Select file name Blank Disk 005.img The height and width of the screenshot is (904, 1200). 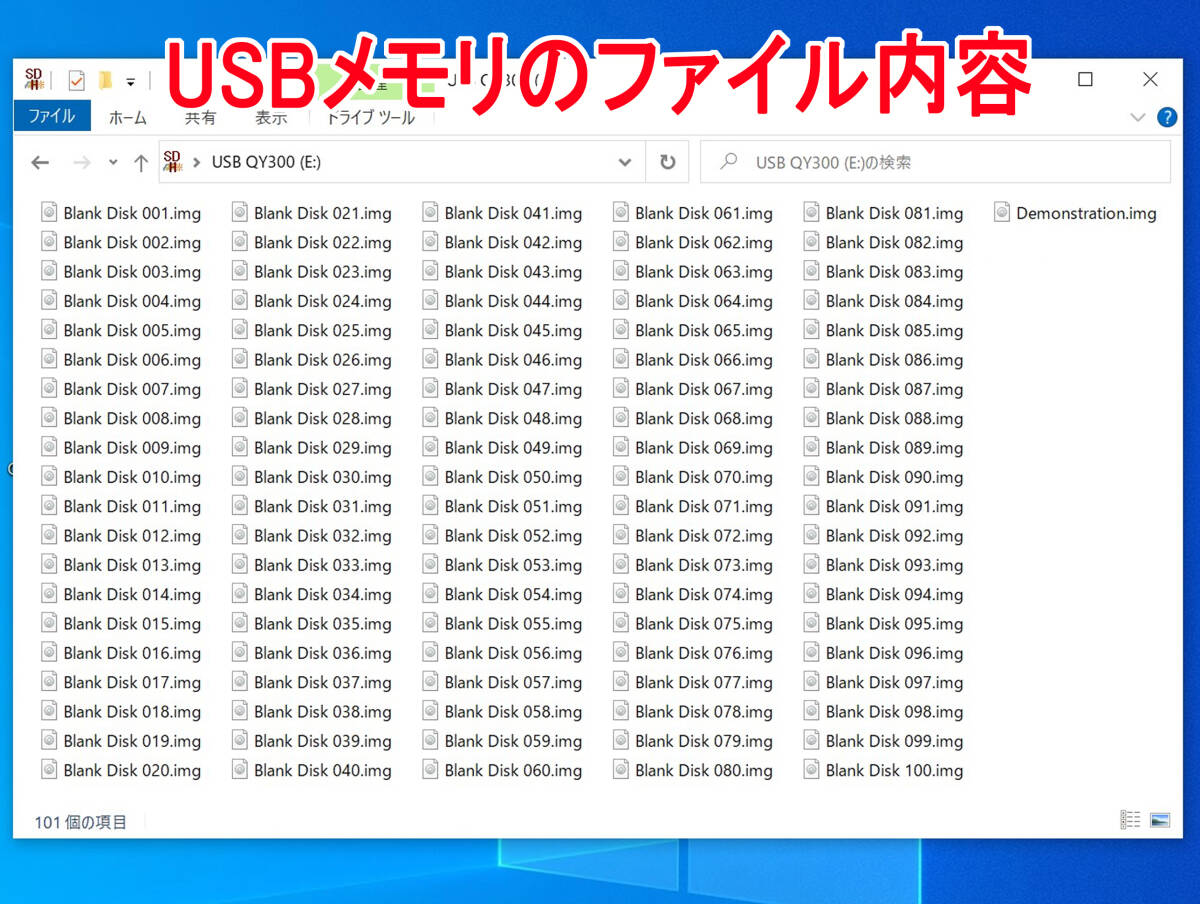point(132,330)
